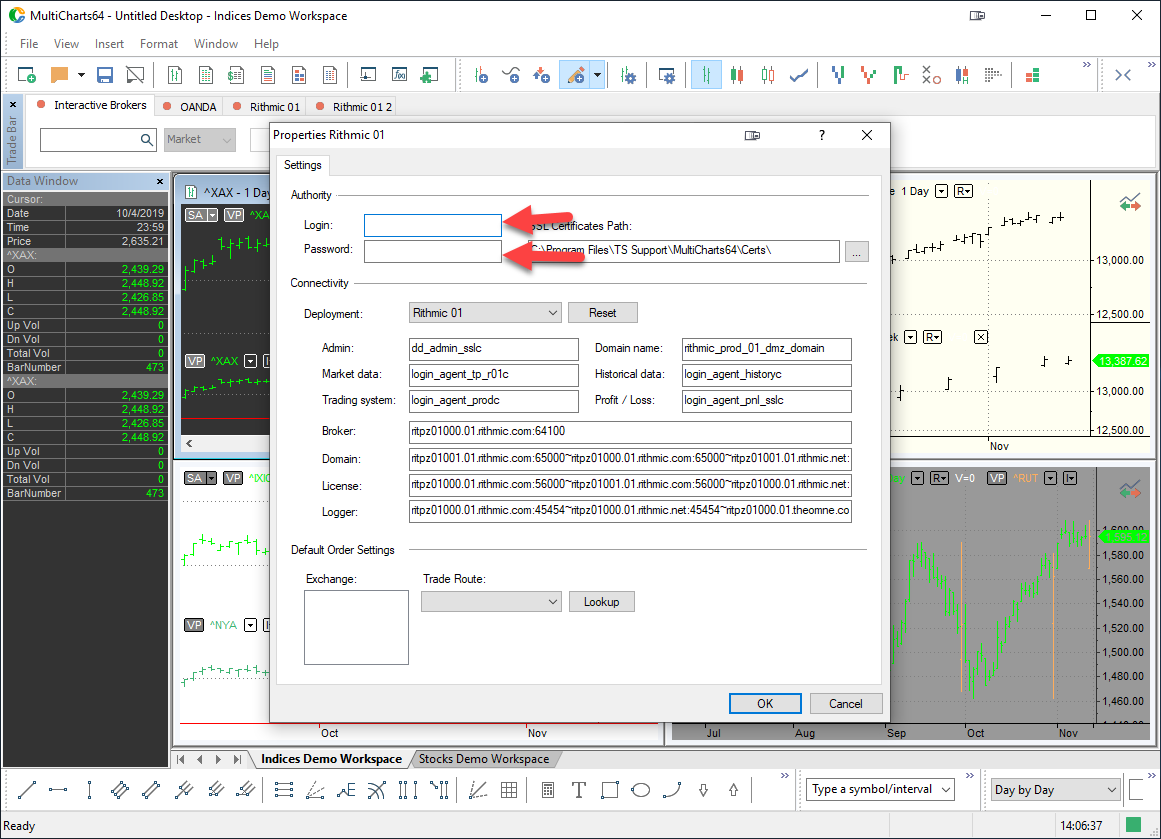Open the Deployment dropdown showing Rithmic 01
This screenshot has width=1161, height=839.
(x=485, y=313)
